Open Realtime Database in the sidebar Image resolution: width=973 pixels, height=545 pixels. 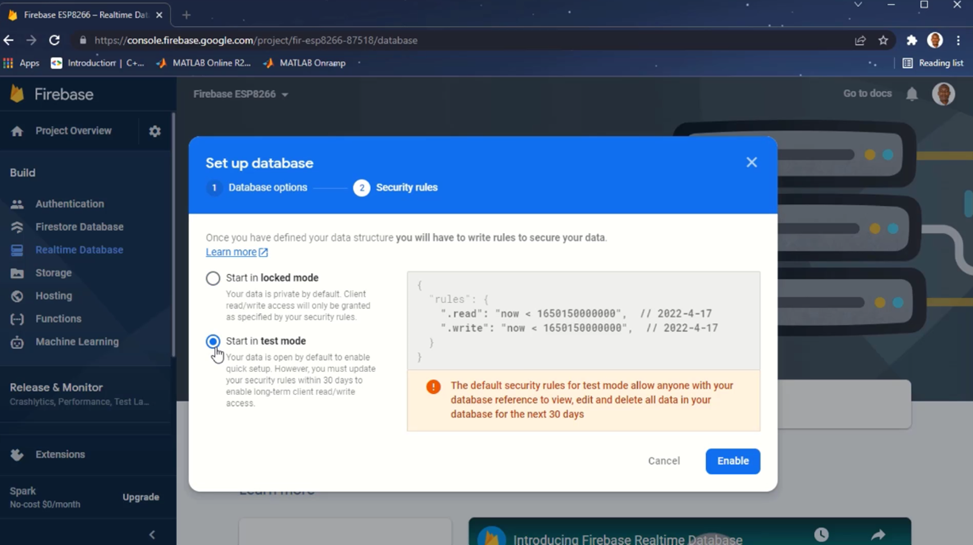79,250
